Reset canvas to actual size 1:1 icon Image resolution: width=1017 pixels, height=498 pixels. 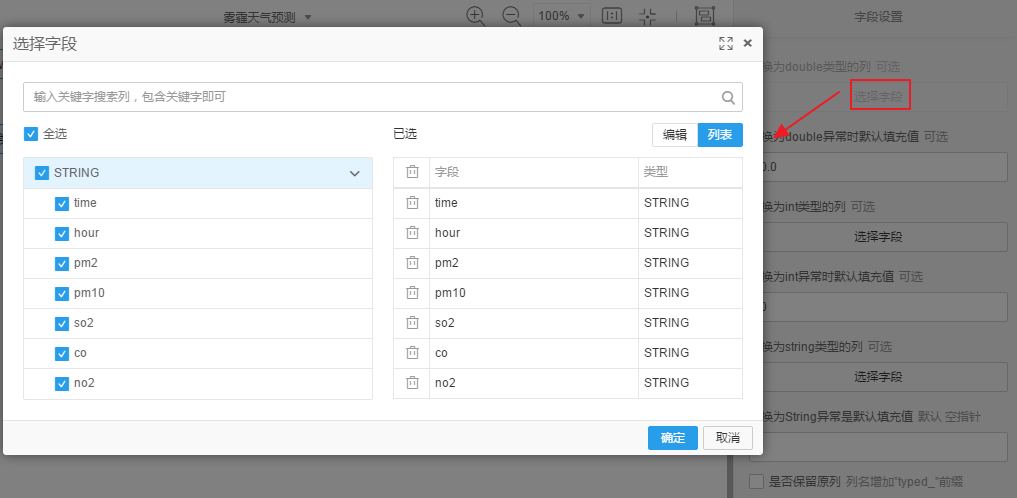pos(612,16)
